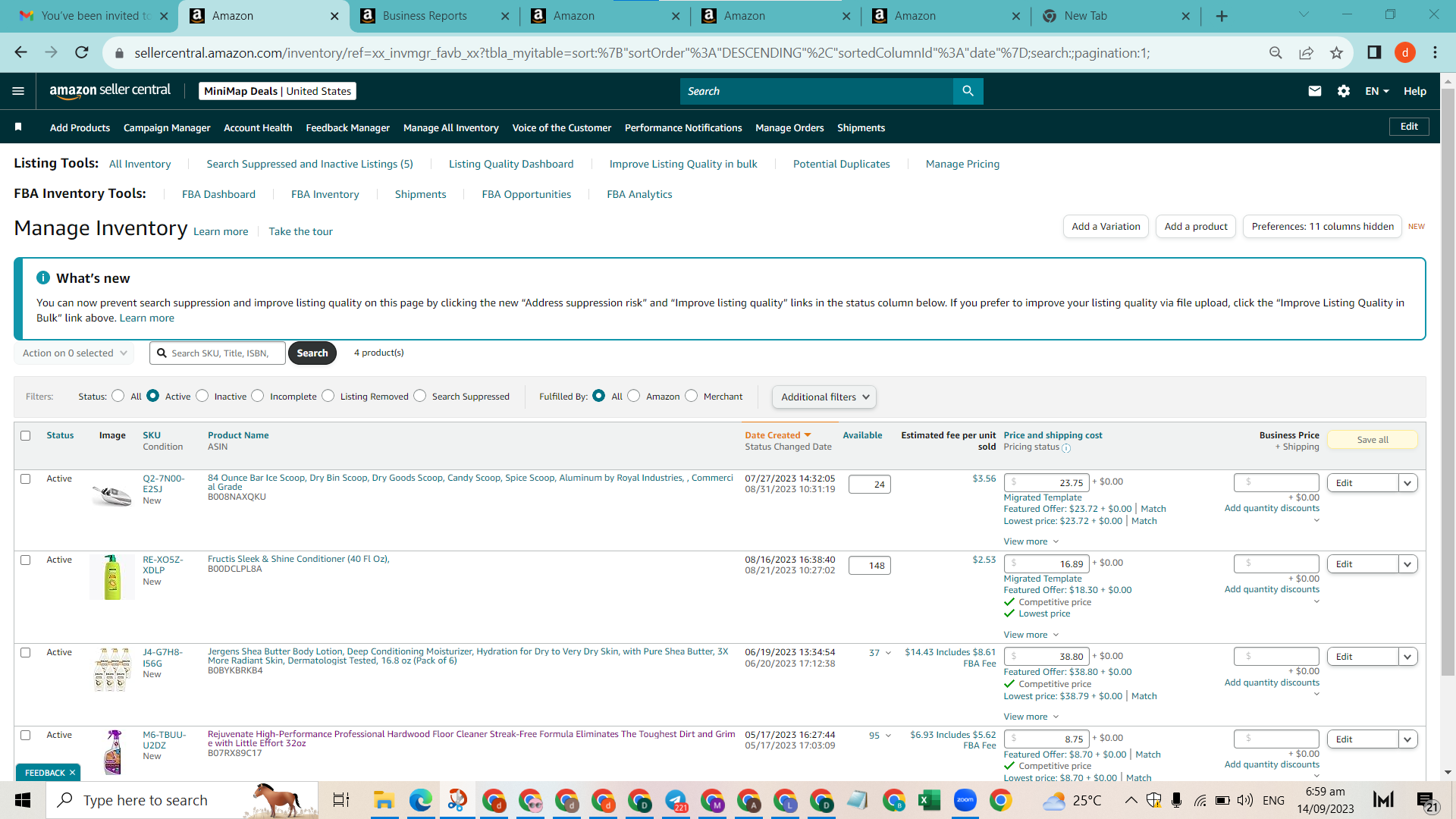Open 'Preferences: 11 columns hidden' button

tap(1323, 226)
